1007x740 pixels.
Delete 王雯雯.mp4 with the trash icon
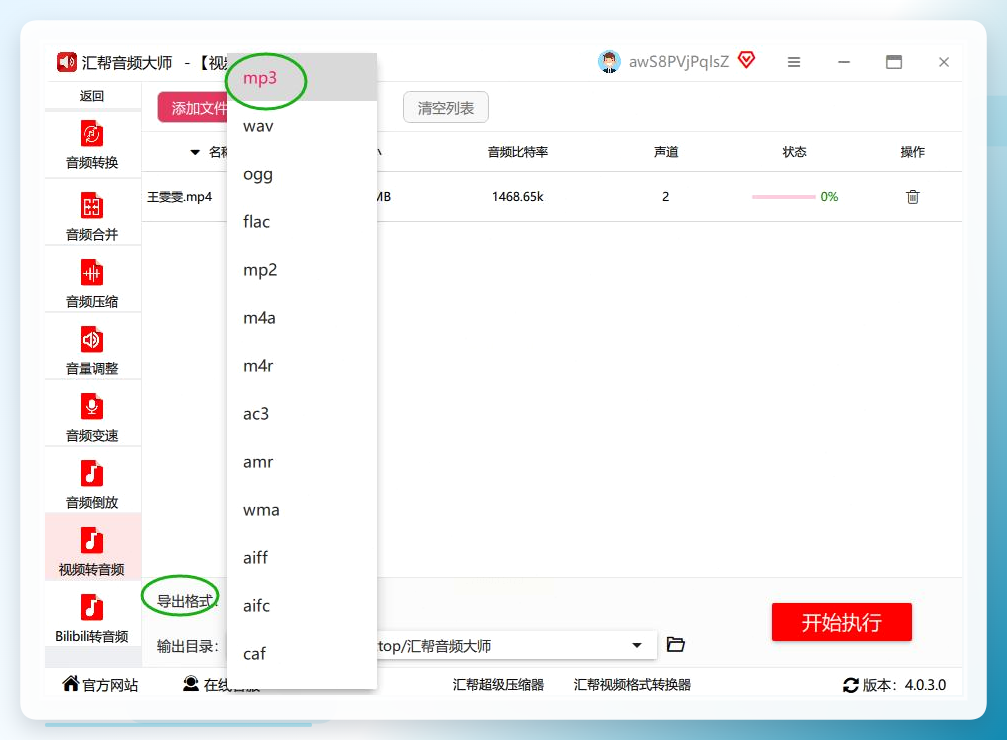pos(913,197)
